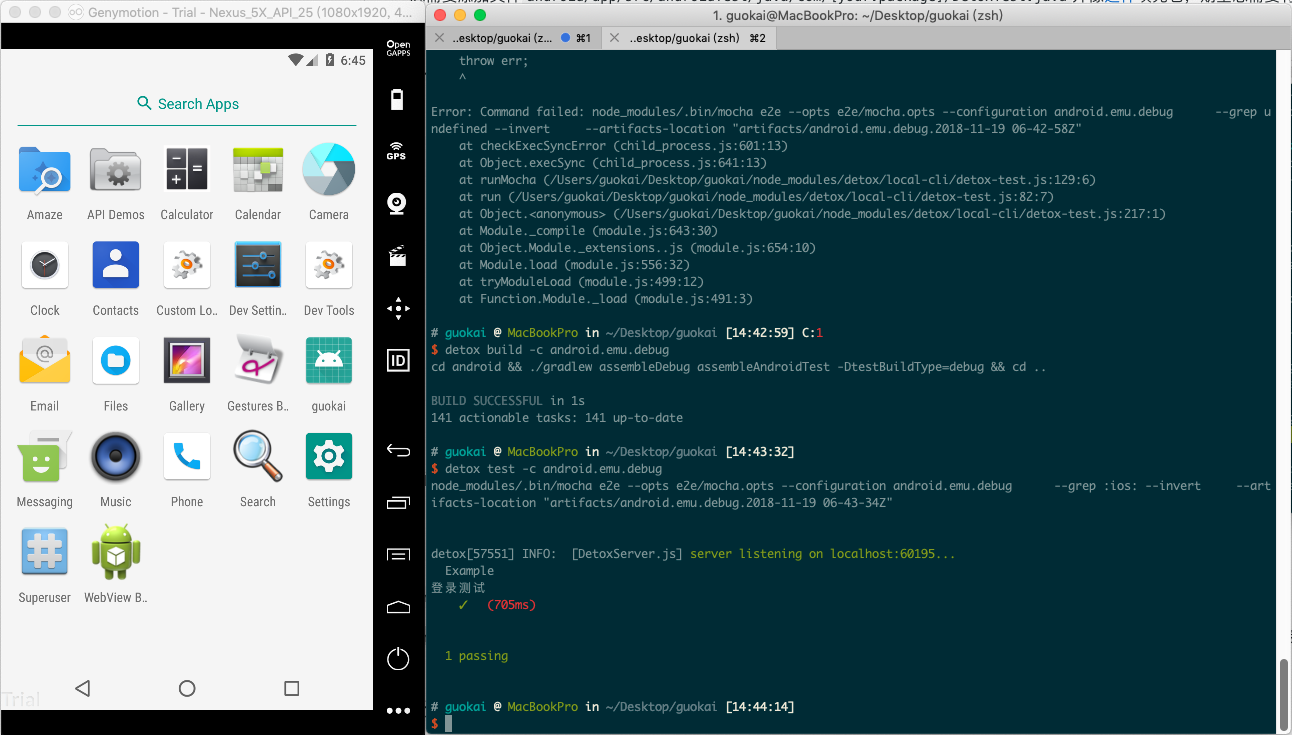Click the terminal window title text
The image size is (1292, 735).
858,15
